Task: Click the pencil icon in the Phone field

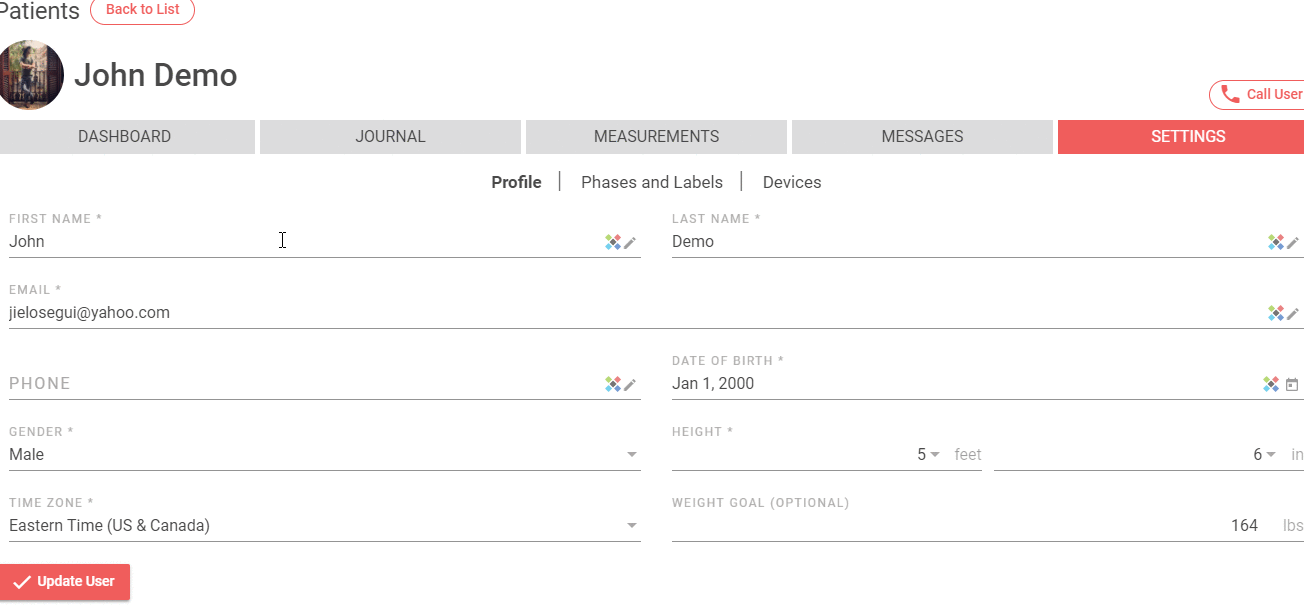Action: tap(630, 384)
